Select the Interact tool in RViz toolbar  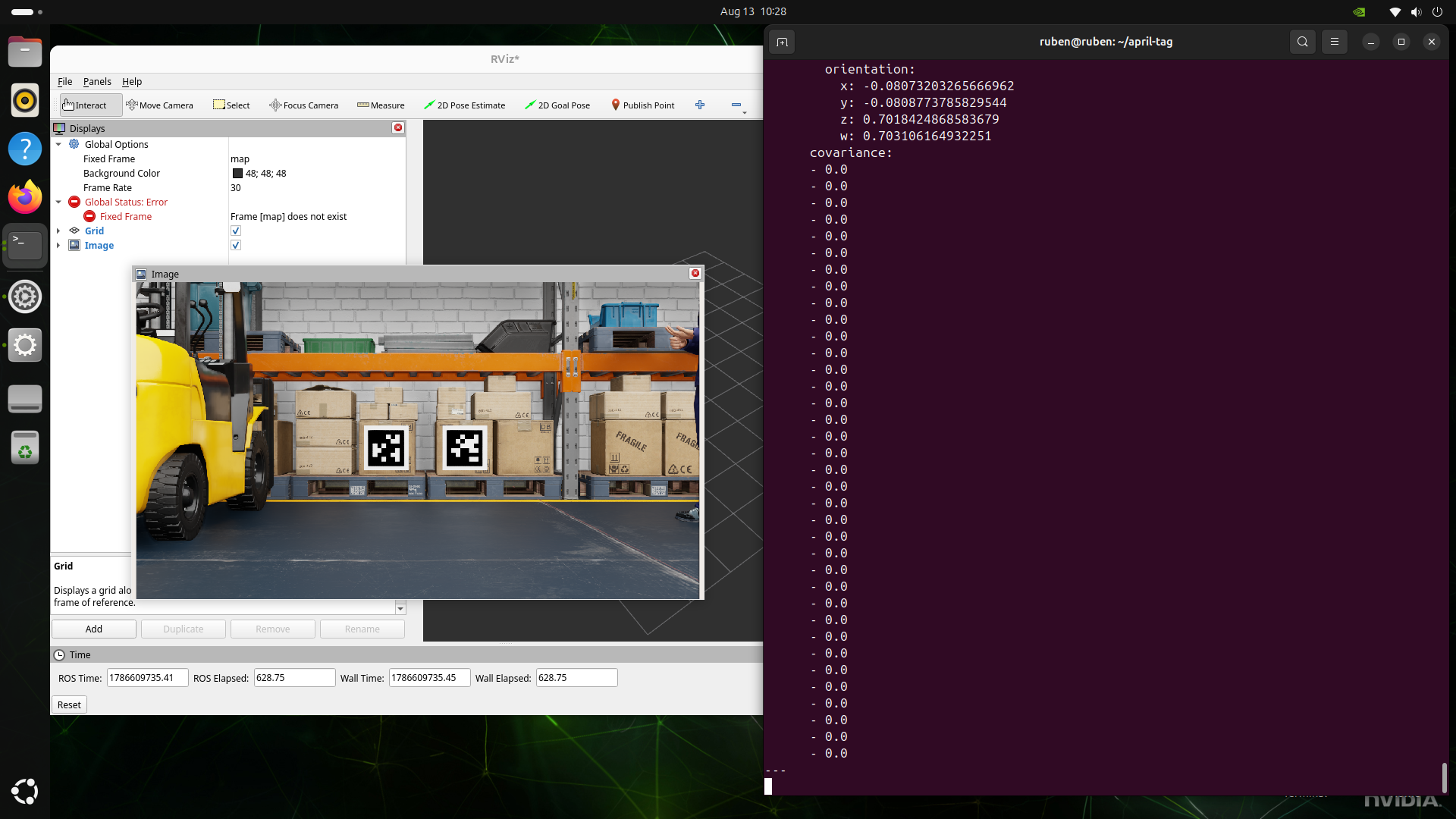coord(91,105)
